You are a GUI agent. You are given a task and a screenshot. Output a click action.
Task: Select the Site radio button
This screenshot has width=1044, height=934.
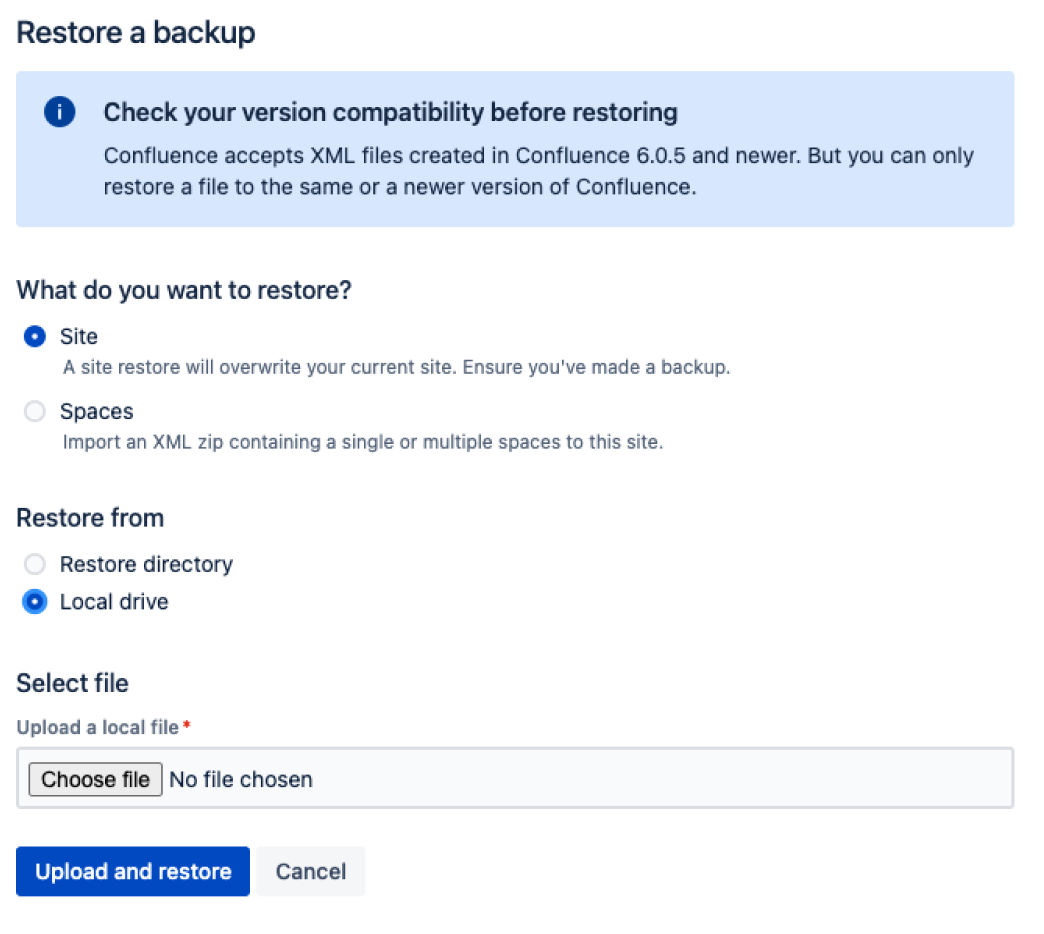35,337
